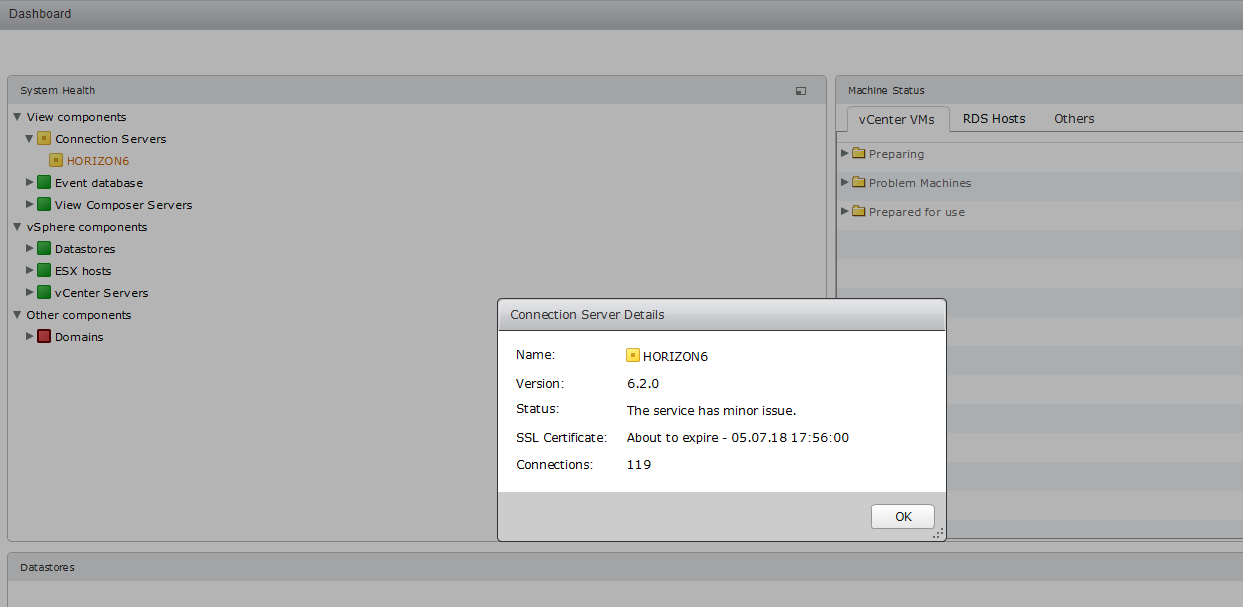The image size is (1243, 607).
Task: Click the green Event database status icon
Action: (x=44, y=183)
